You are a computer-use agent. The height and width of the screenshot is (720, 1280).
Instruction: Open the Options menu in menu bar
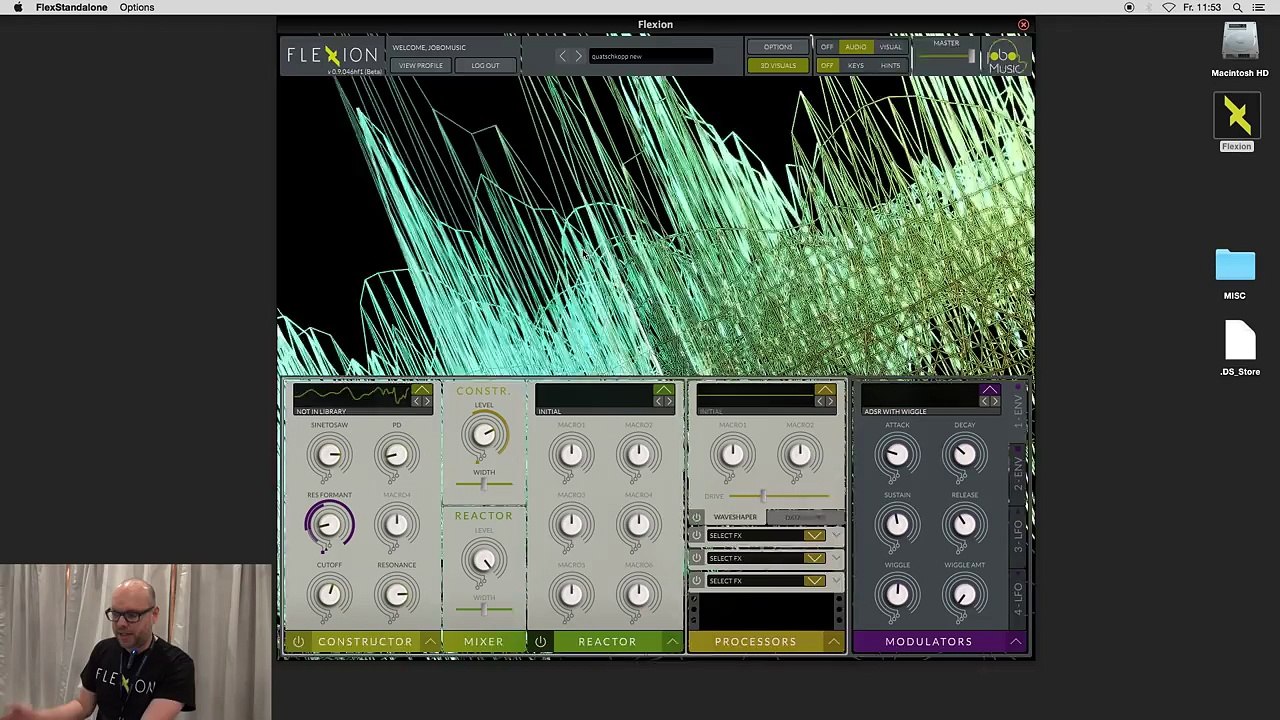point(137,7)
